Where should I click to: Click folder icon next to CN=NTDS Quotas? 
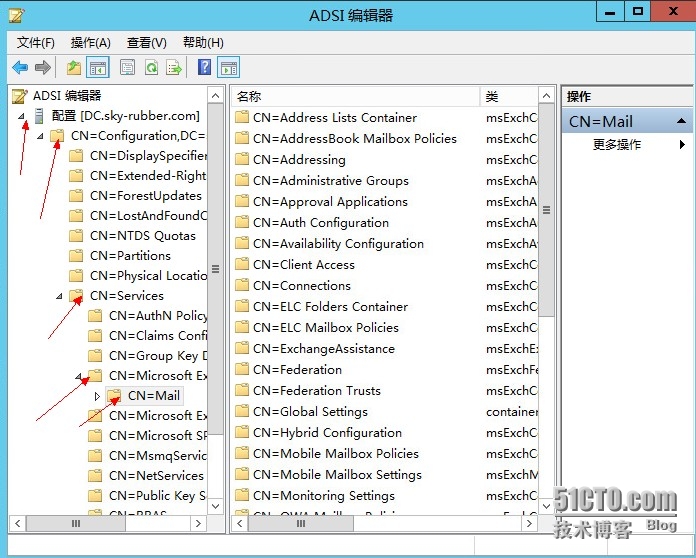(76, 236)
